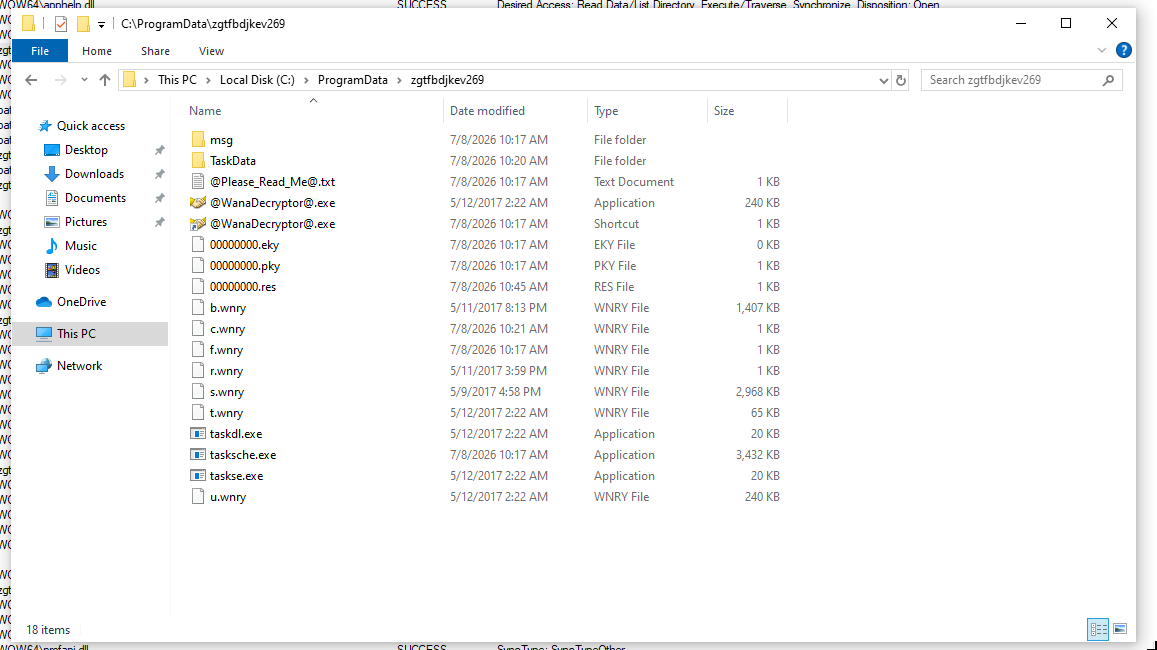
Task: Open the Help question mark icon
Action: 1124,50
